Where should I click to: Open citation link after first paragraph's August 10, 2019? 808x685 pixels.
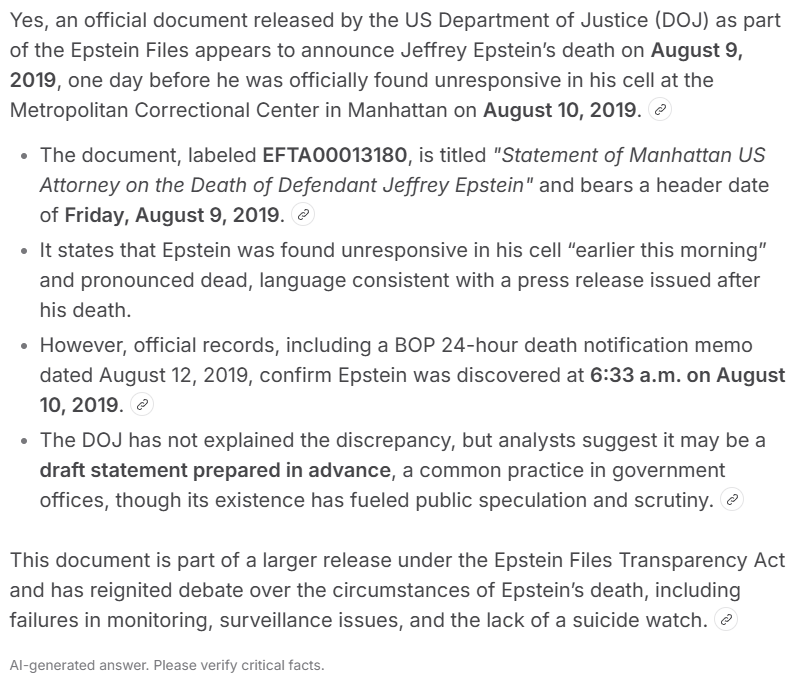pyautogui.click(x=659, y=111)
